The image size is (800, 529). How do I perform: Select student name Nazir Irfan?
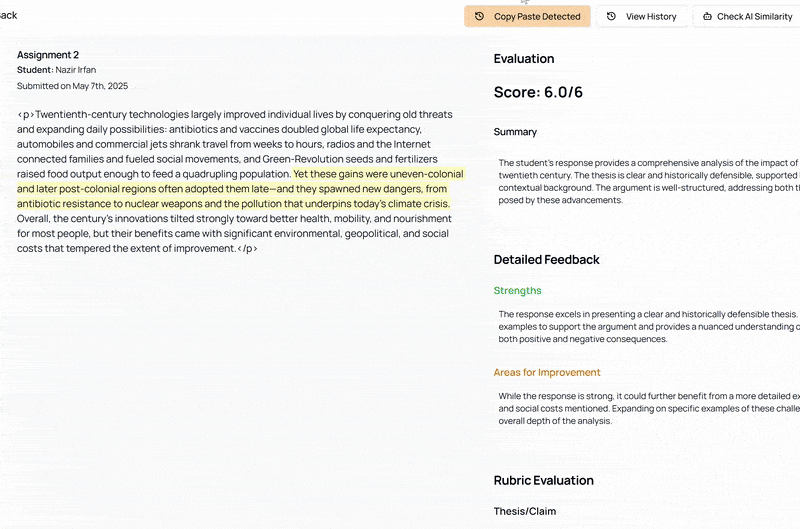pyautogui.click(x=80, y=70)
